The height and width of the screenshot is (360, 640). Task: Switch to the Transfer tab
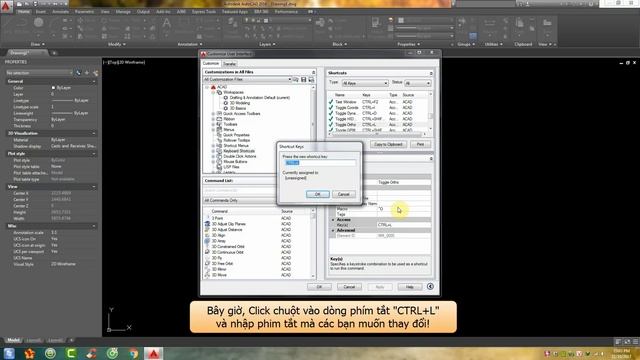(230, 64)
